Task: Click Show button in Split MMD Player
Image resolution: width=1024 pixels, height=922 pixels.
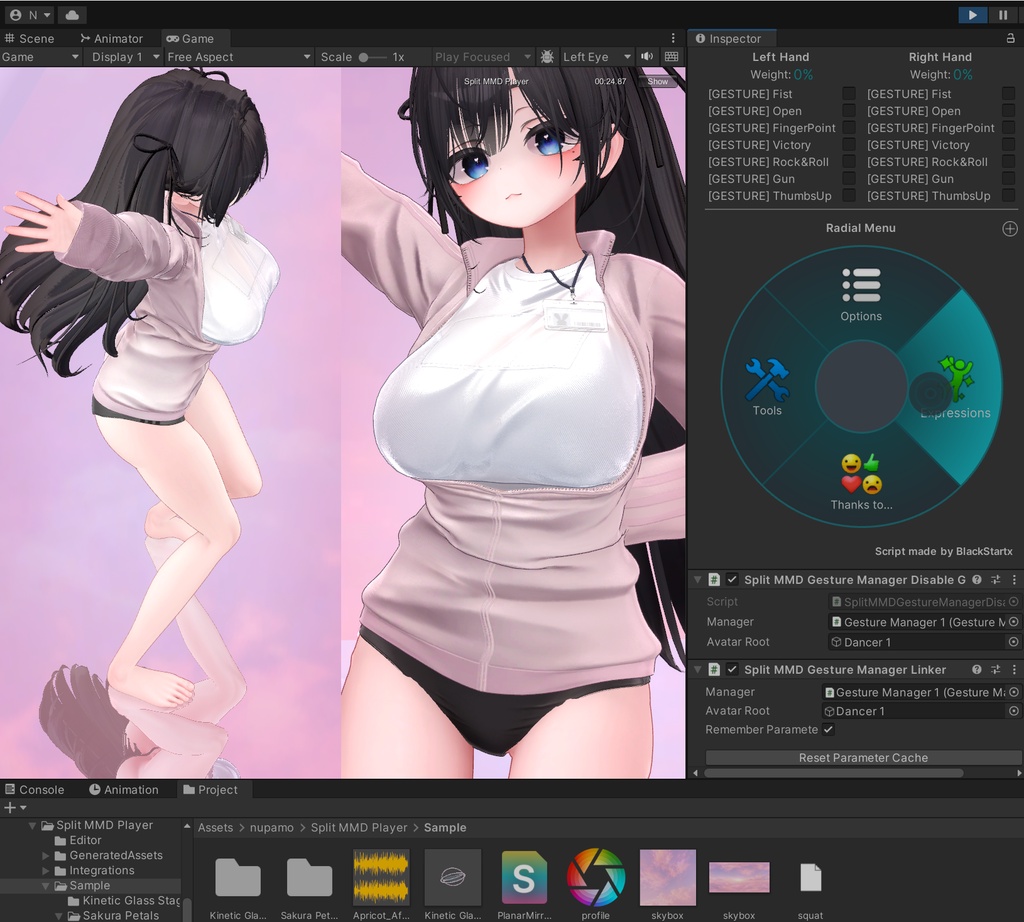Action: (x=658, y=82)
